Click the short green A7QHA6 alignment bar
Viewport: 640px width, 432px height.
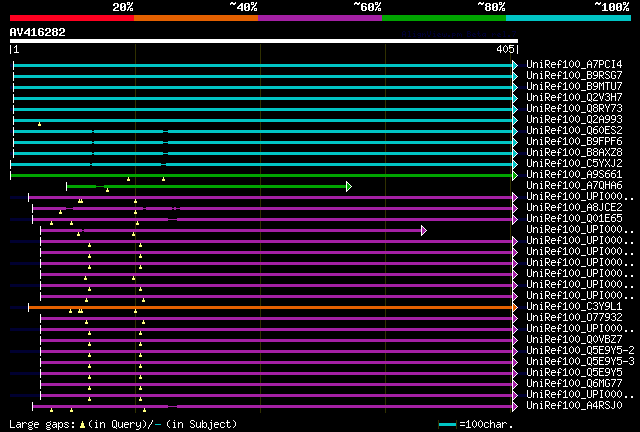207,187
